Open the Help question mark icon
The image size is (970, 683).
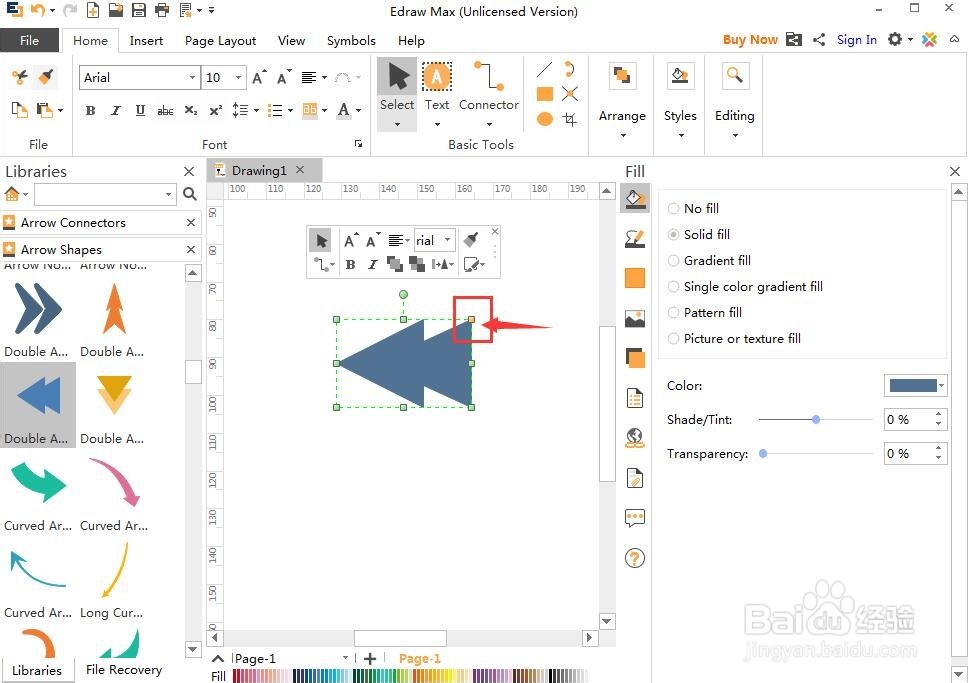(x=635, y=558)
